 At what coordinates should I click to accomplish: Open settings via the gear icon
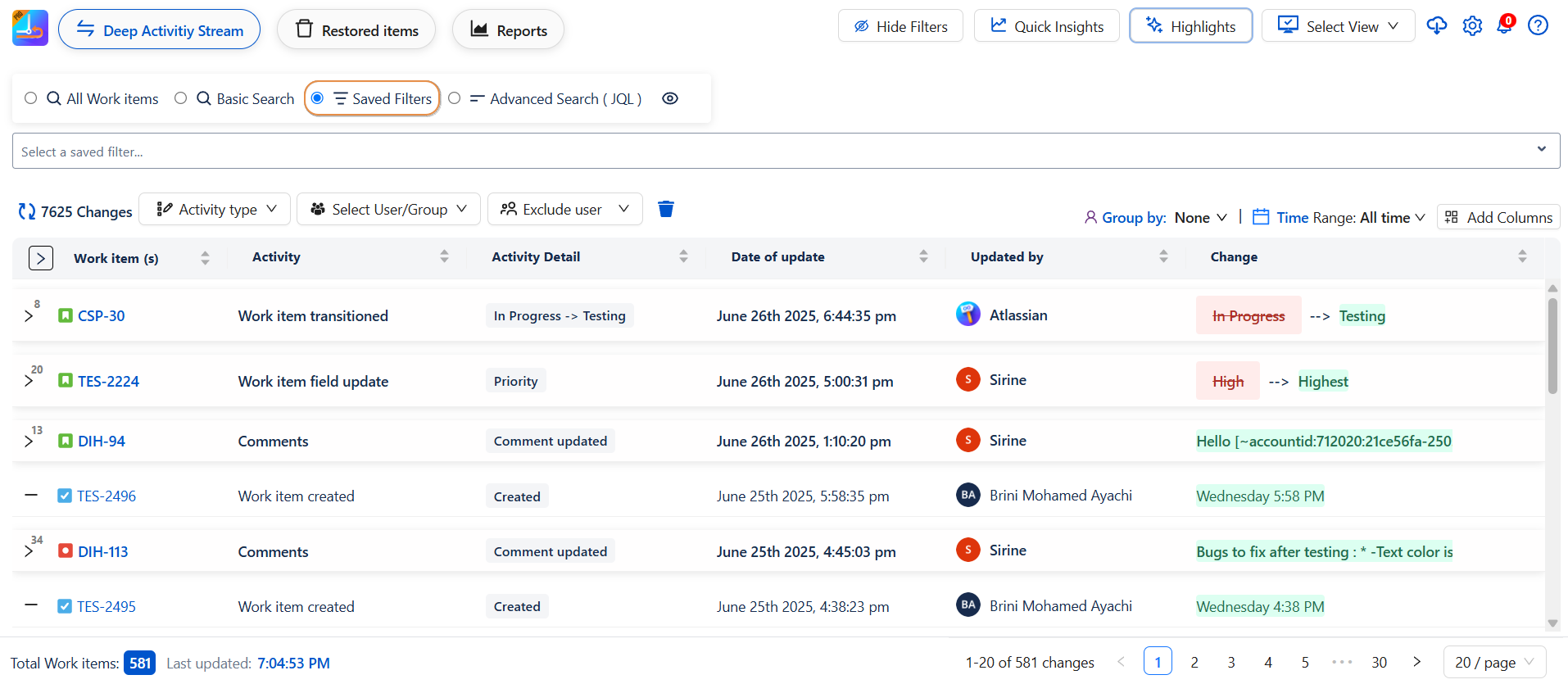1472,26
